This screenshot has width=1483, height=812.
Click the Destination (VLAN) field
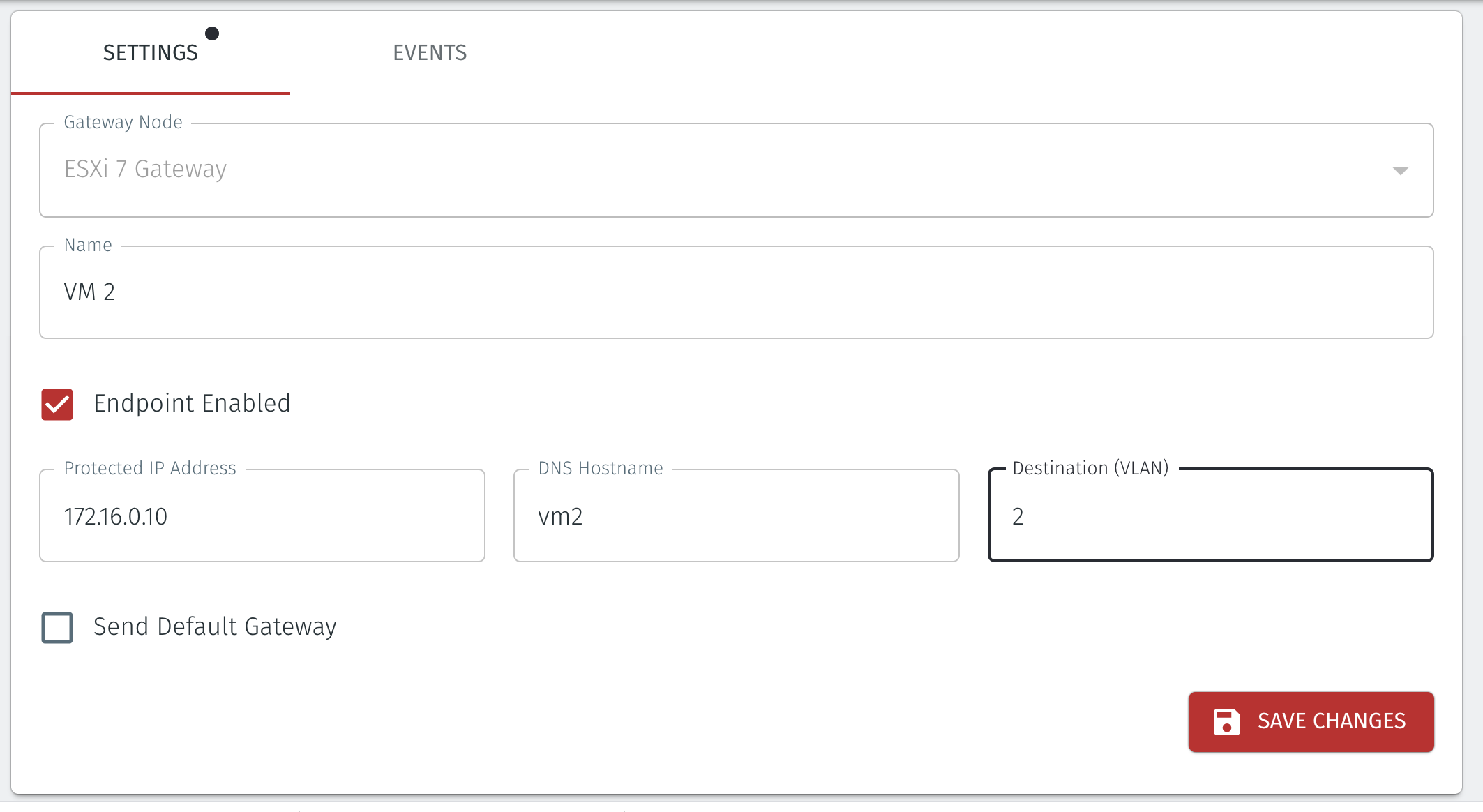1211,516
